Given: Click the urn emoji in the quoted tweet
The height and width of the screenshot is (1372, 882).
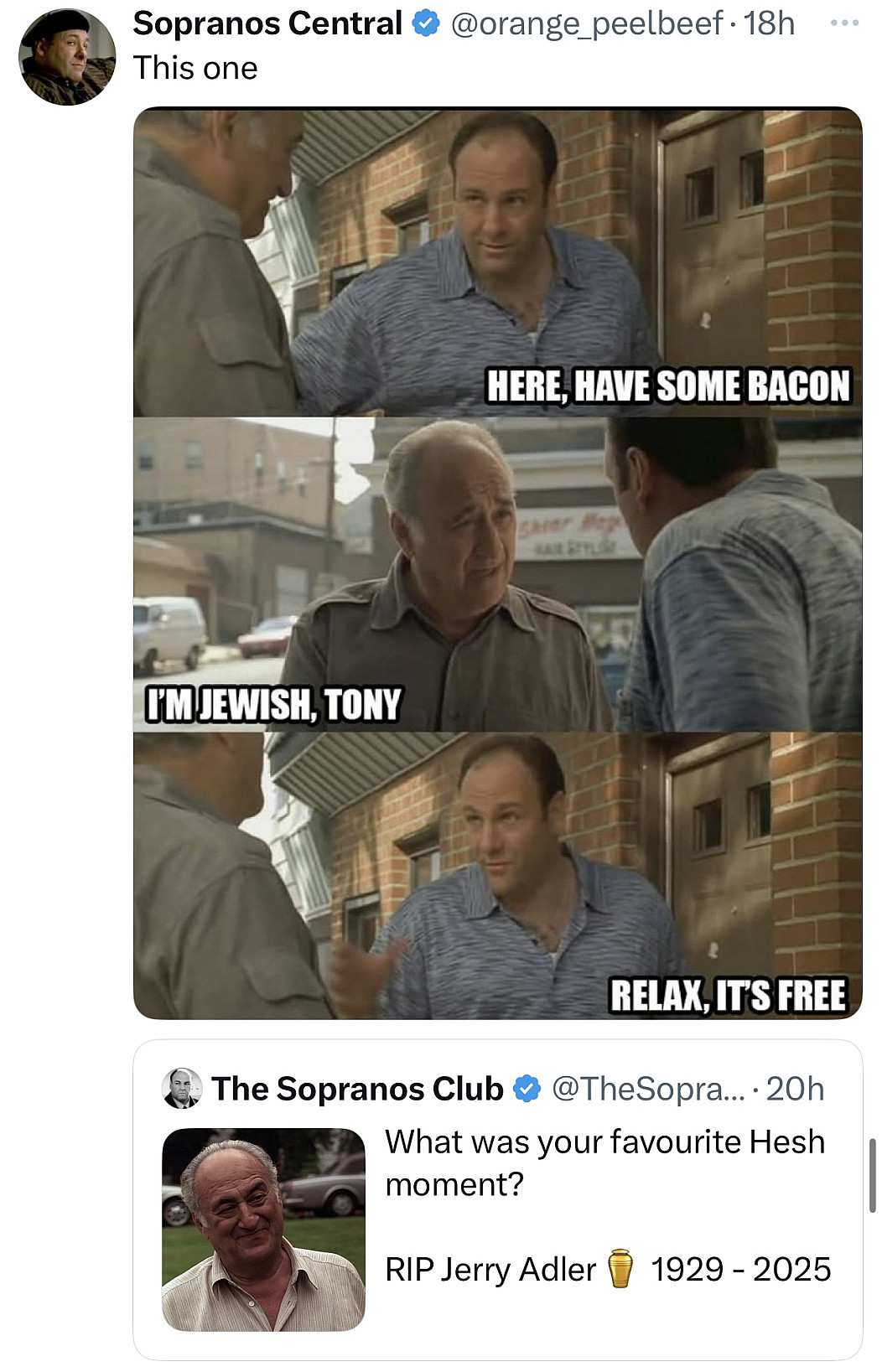Looking at the screenshot, I should coord(620,1269).
